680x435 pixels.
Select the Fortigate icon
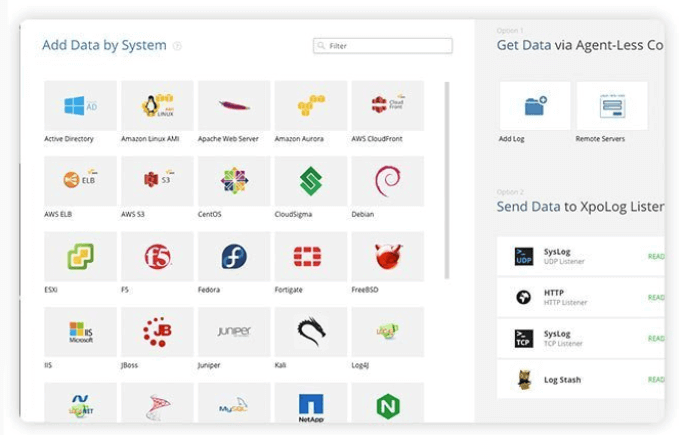[x=311, y=256]
